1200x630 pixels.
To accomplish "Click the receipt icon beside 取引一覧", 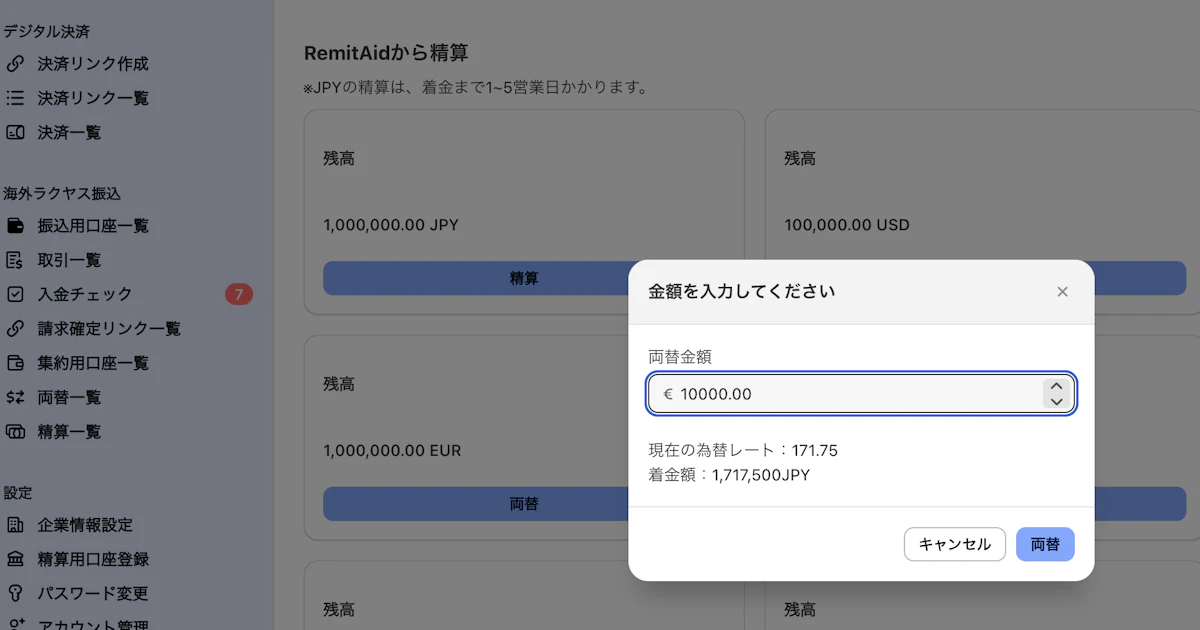I will point(15,260).
